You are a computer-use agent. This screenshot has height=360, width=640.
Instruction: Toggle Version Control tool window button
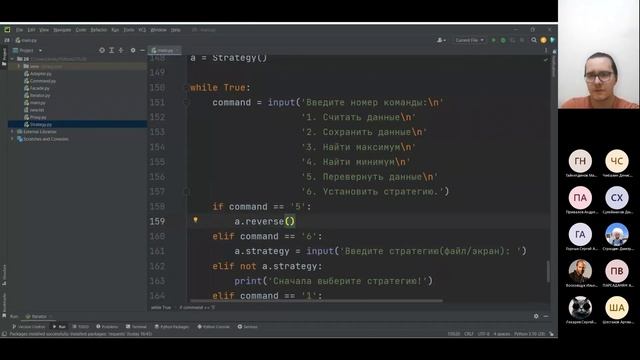(28, 327)
